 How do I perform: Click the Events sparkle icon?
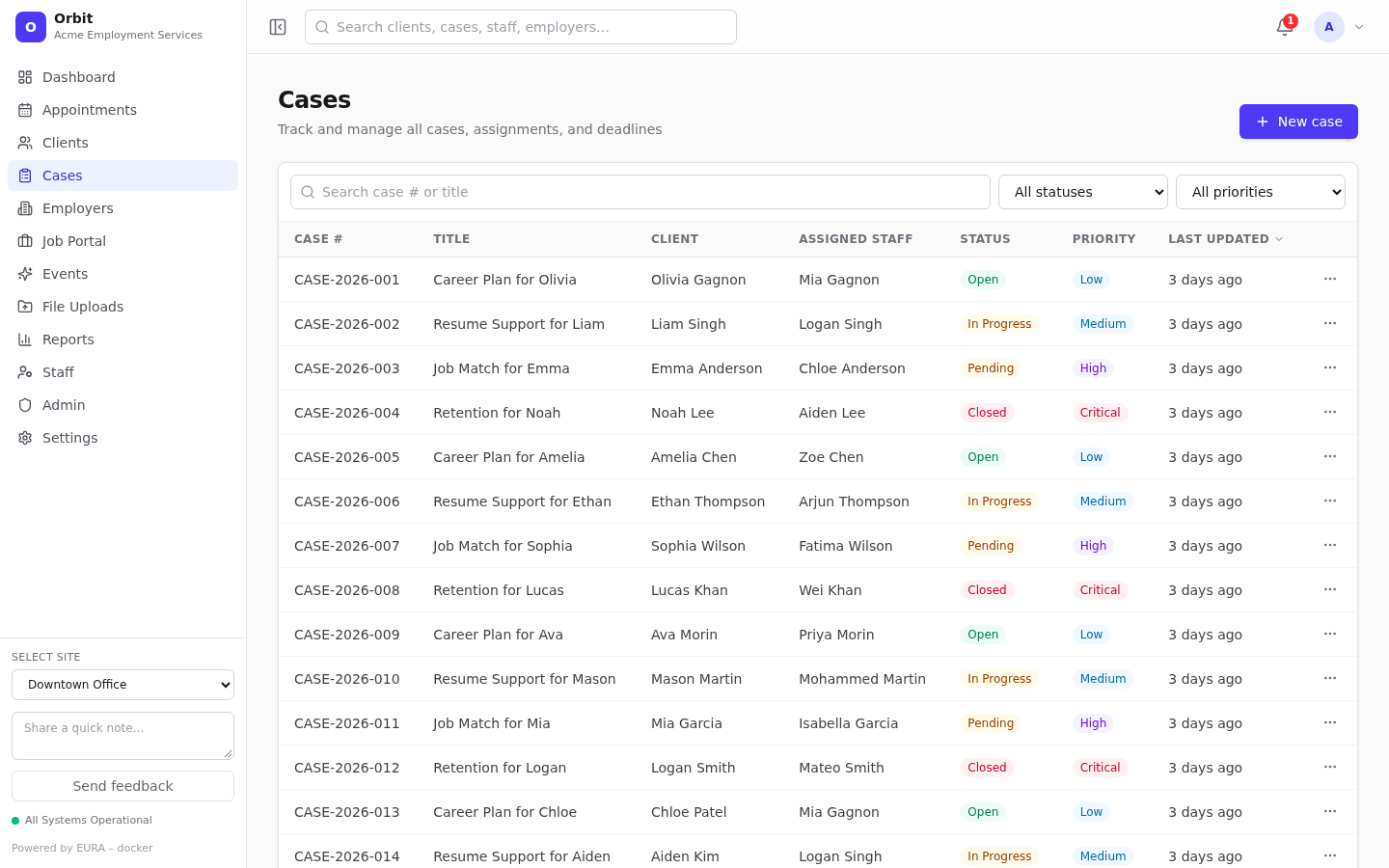[x=25, y=274]
